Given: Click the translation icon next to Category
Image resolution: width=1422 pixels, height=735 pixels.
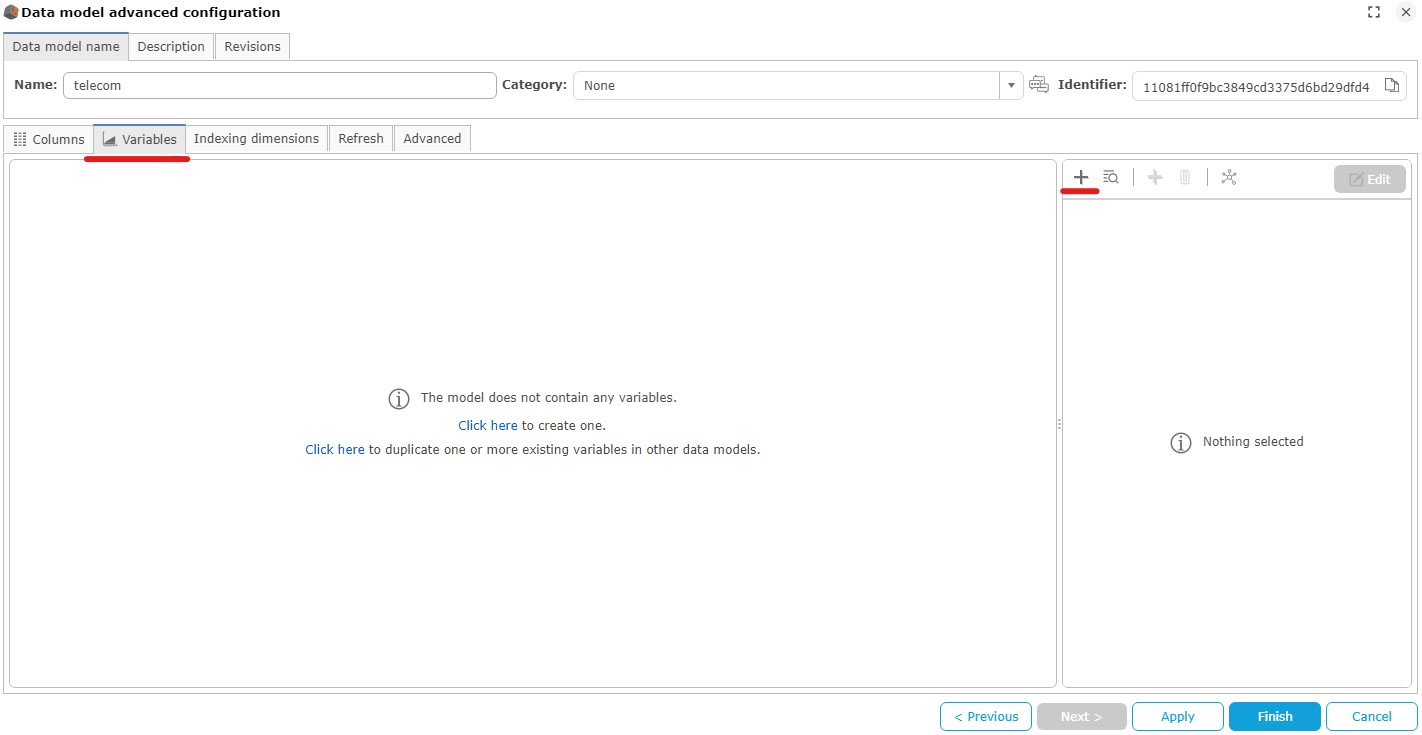Looking at the screenshot, I should 1039,85.
